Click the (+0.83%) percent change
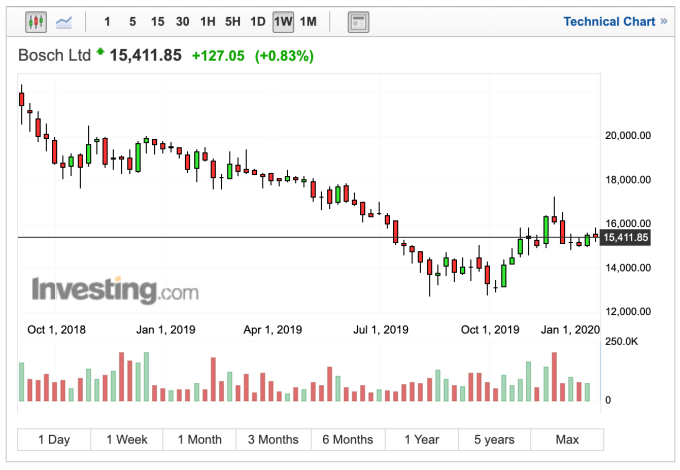The image size is (680, 470). [284, 56]
